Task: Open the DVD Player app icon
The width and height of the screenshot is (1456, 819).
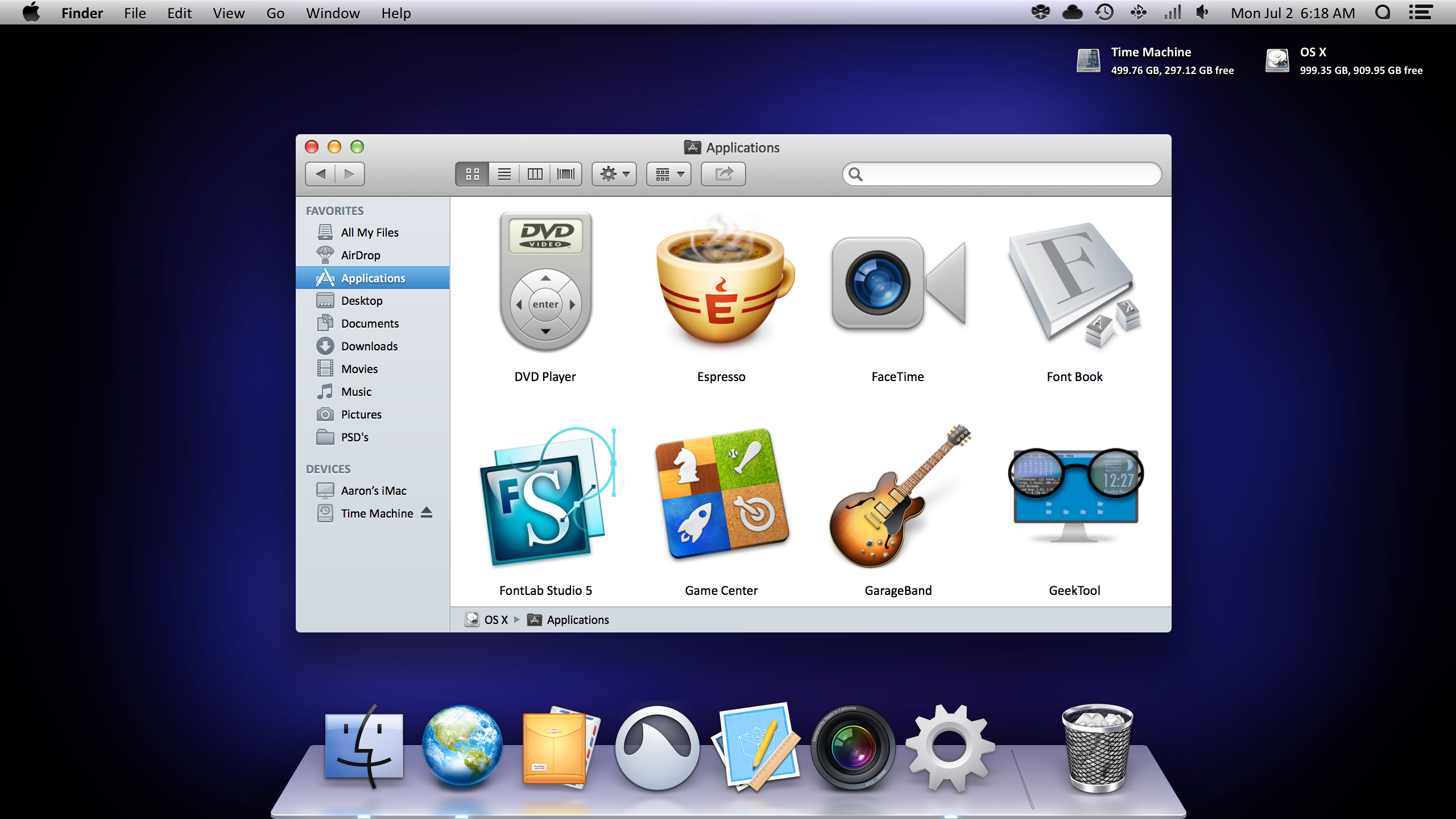Action: [545, 283]
